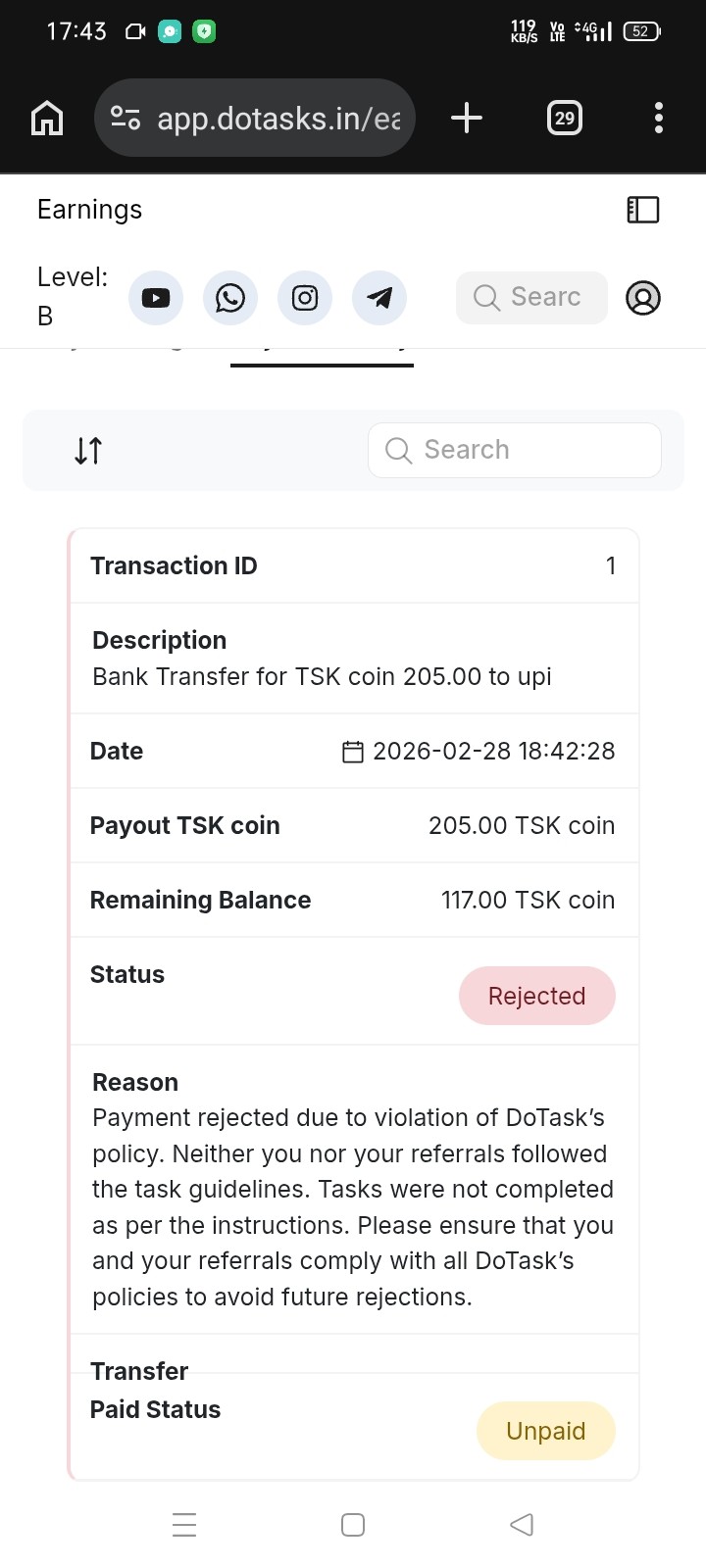The image size is (706, 1568).
Task: Open the browser three-dot menu
Action: (x=659, y=119)
